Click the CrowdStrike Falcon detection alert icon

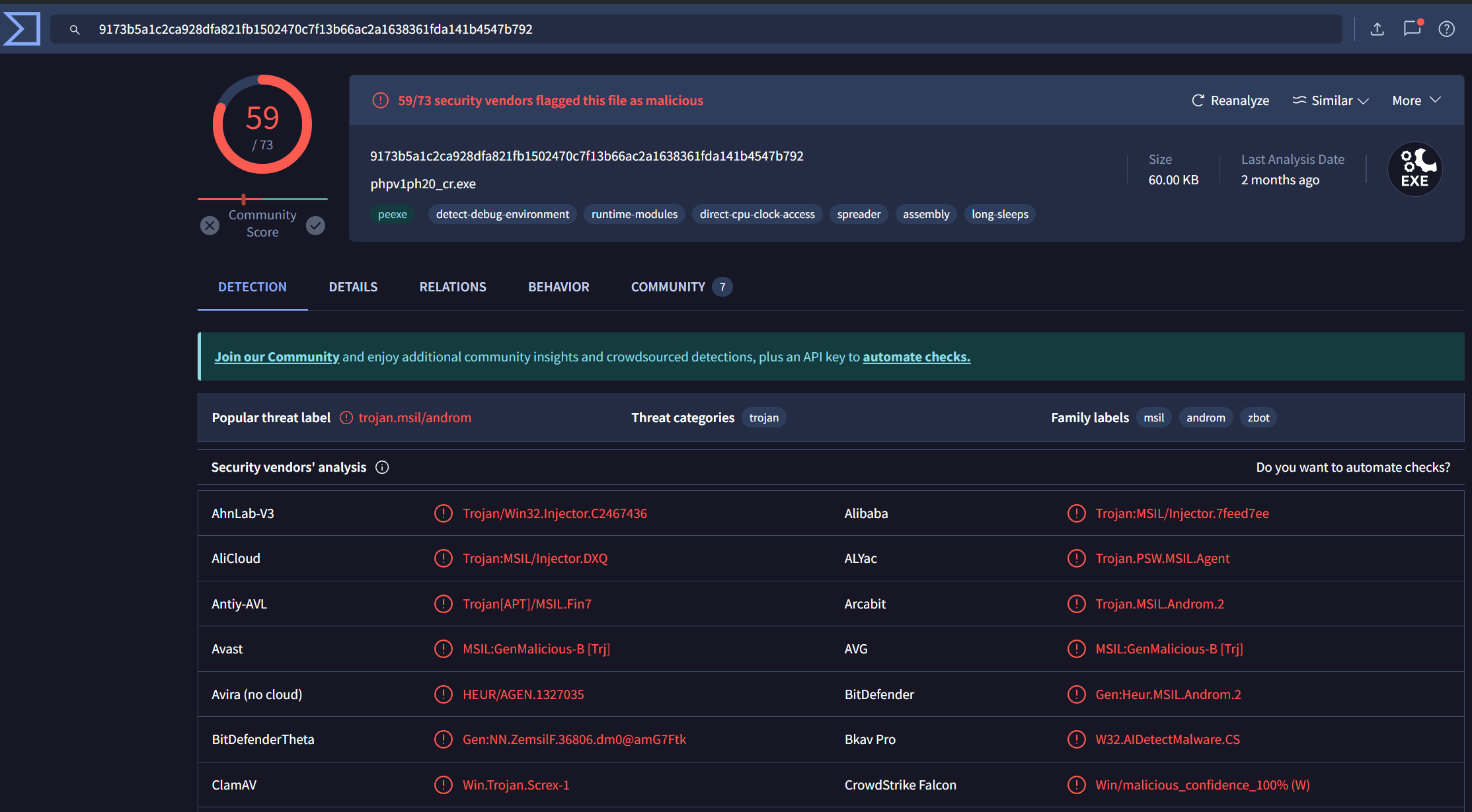pyautogui.click(x=1077, y=785)
